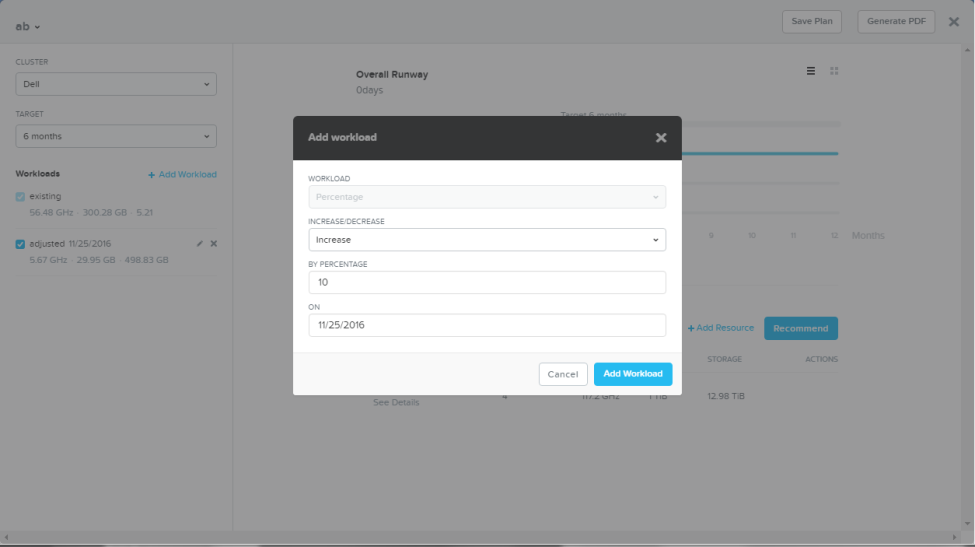Toggle the adjusted 11/25/2016 workload checkbox

(21, 244)
